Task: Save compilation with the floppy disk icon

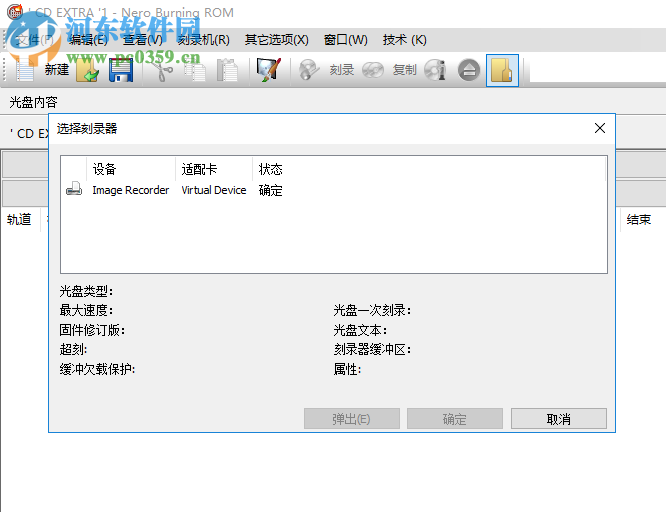Action: (121, 70)
